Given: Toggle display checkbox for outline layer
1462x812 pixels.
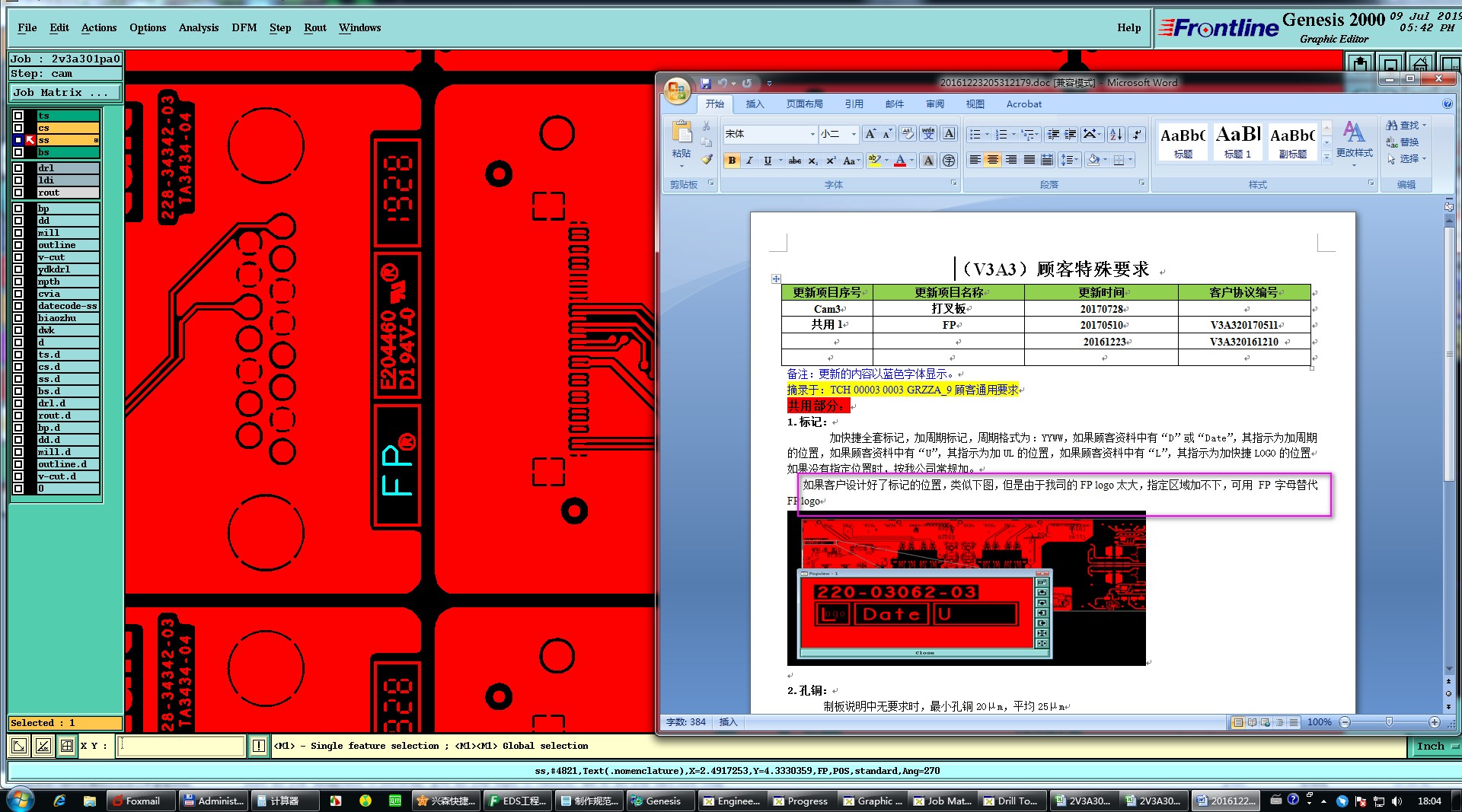Looking at the screenshot, I should [18, 245].
